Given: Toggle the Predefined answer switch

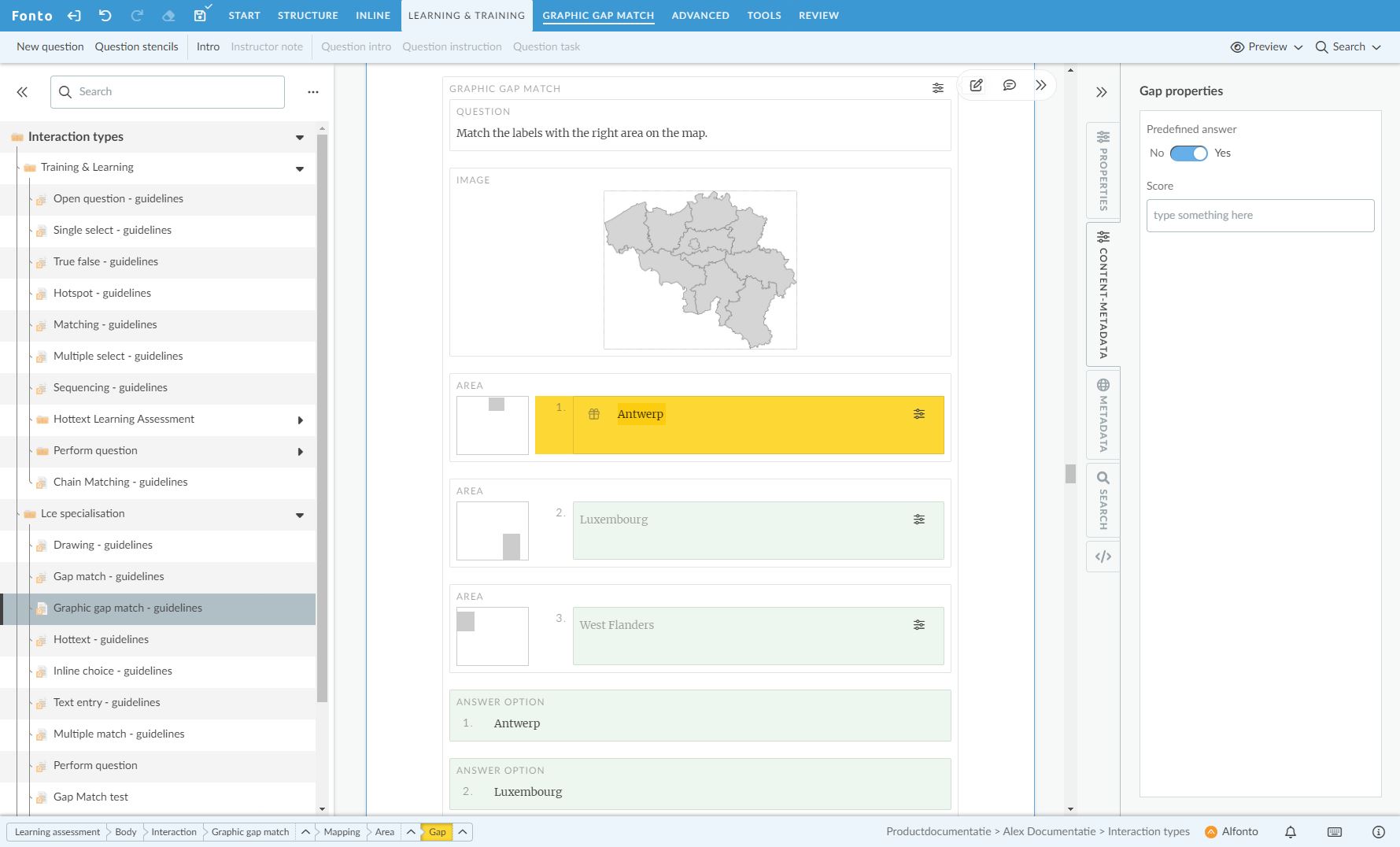Looking at the screenshot, I should tap(1188, 153).
